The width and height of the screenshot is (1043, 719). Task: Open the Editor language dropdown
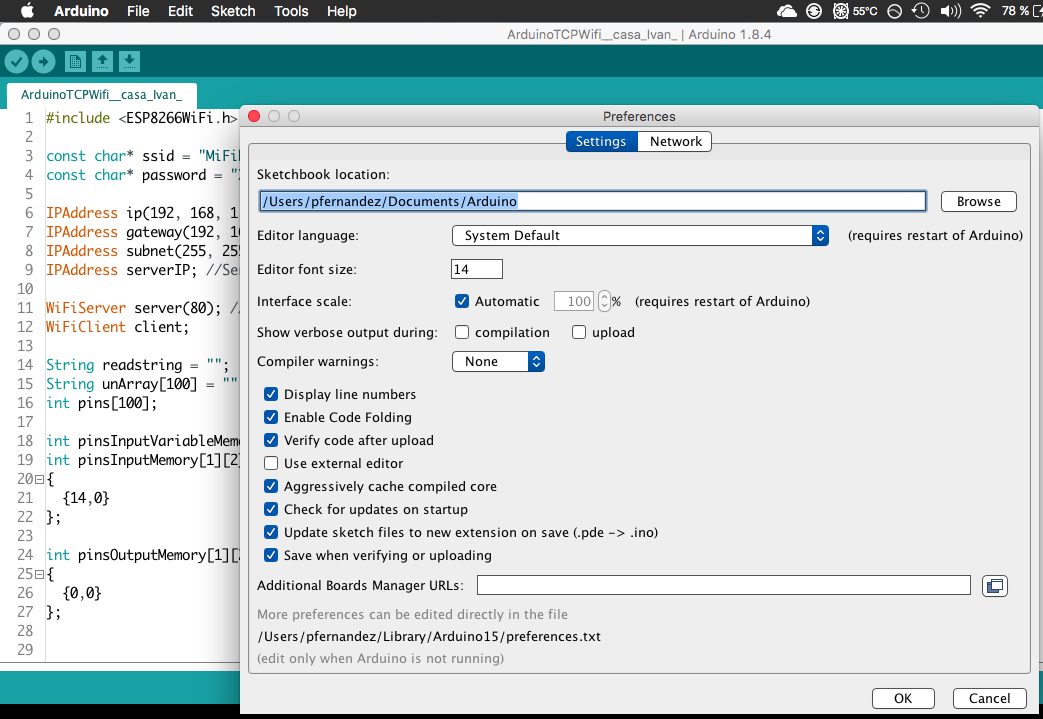(x=640, y=236)
